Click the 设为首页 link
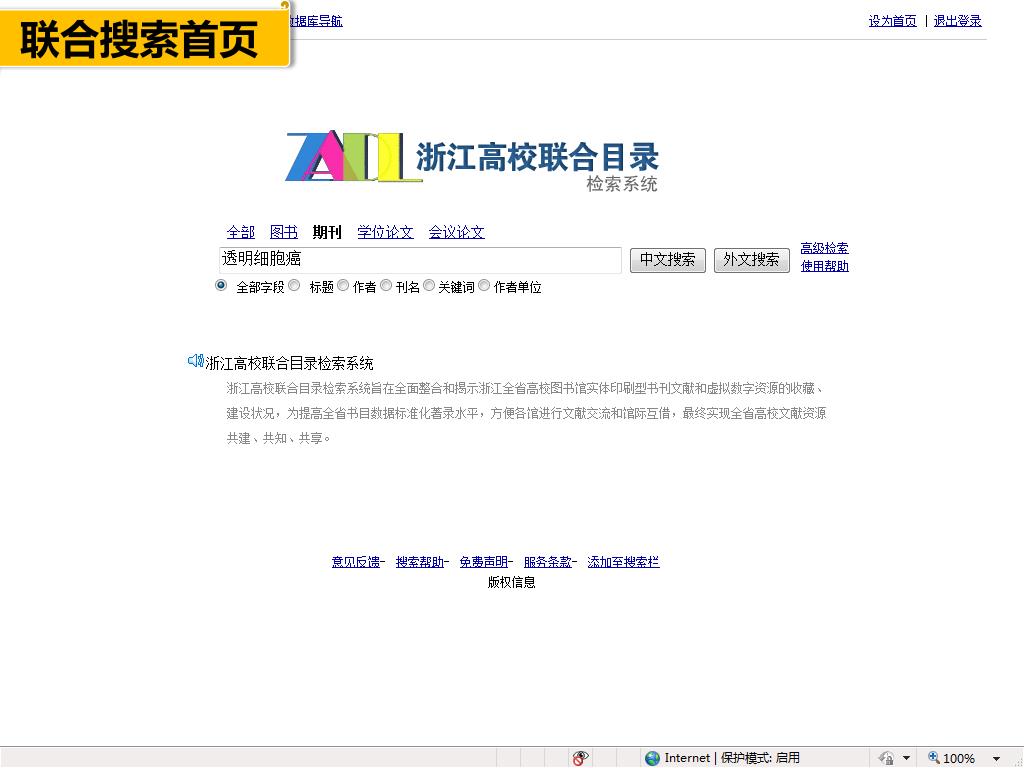 click(x=892, y=21)
